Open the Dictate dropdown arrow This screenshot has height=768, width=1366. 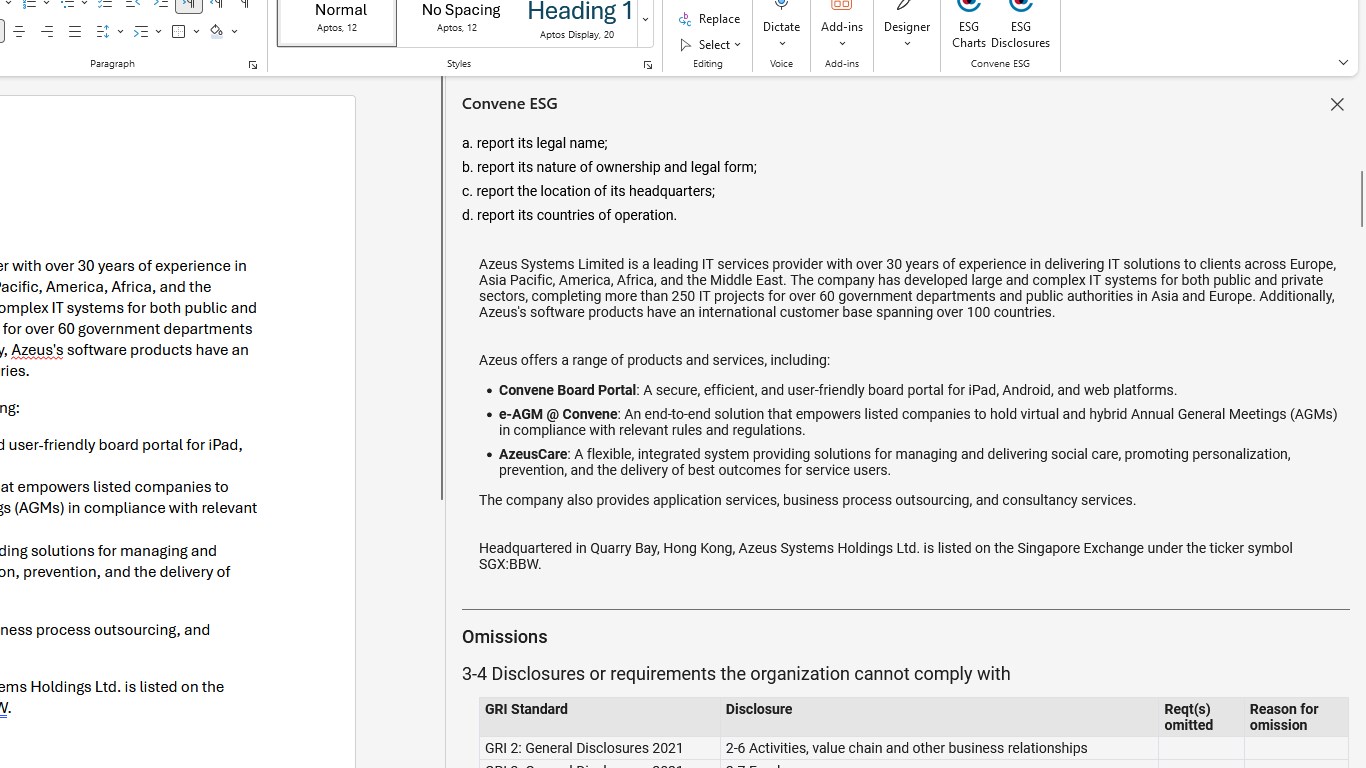coord(782,43)
